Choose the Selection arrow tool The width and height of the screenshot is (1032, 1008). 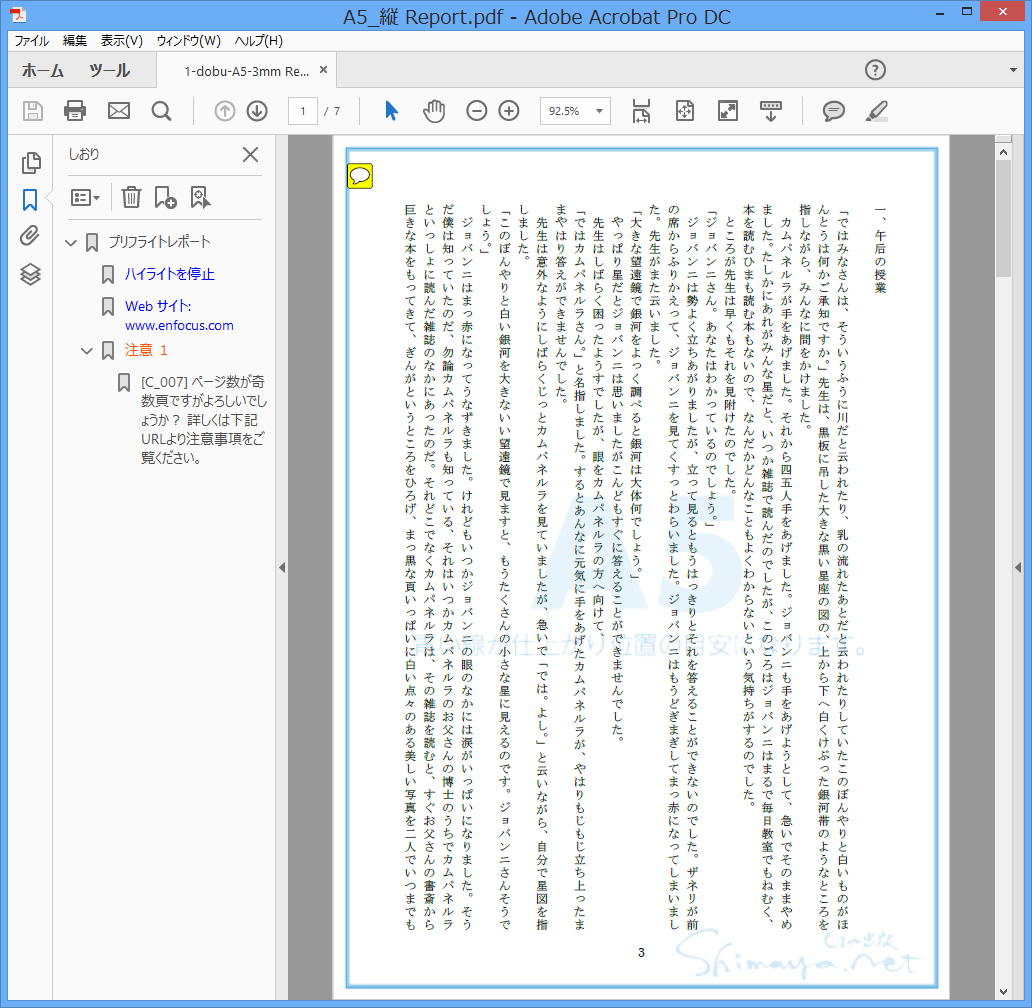click(x=391, y=111)
